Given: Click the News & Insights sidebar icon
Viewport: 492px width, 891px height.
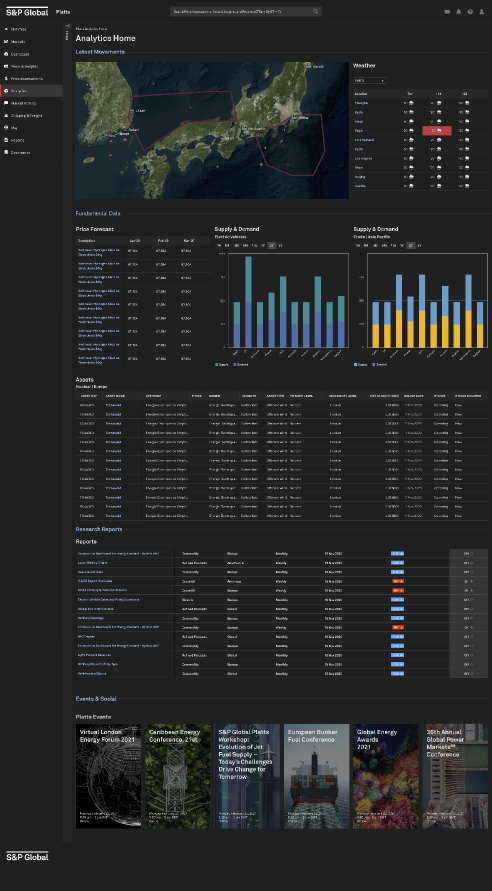Looking at the screenshot, I should (x=6, y=66).
